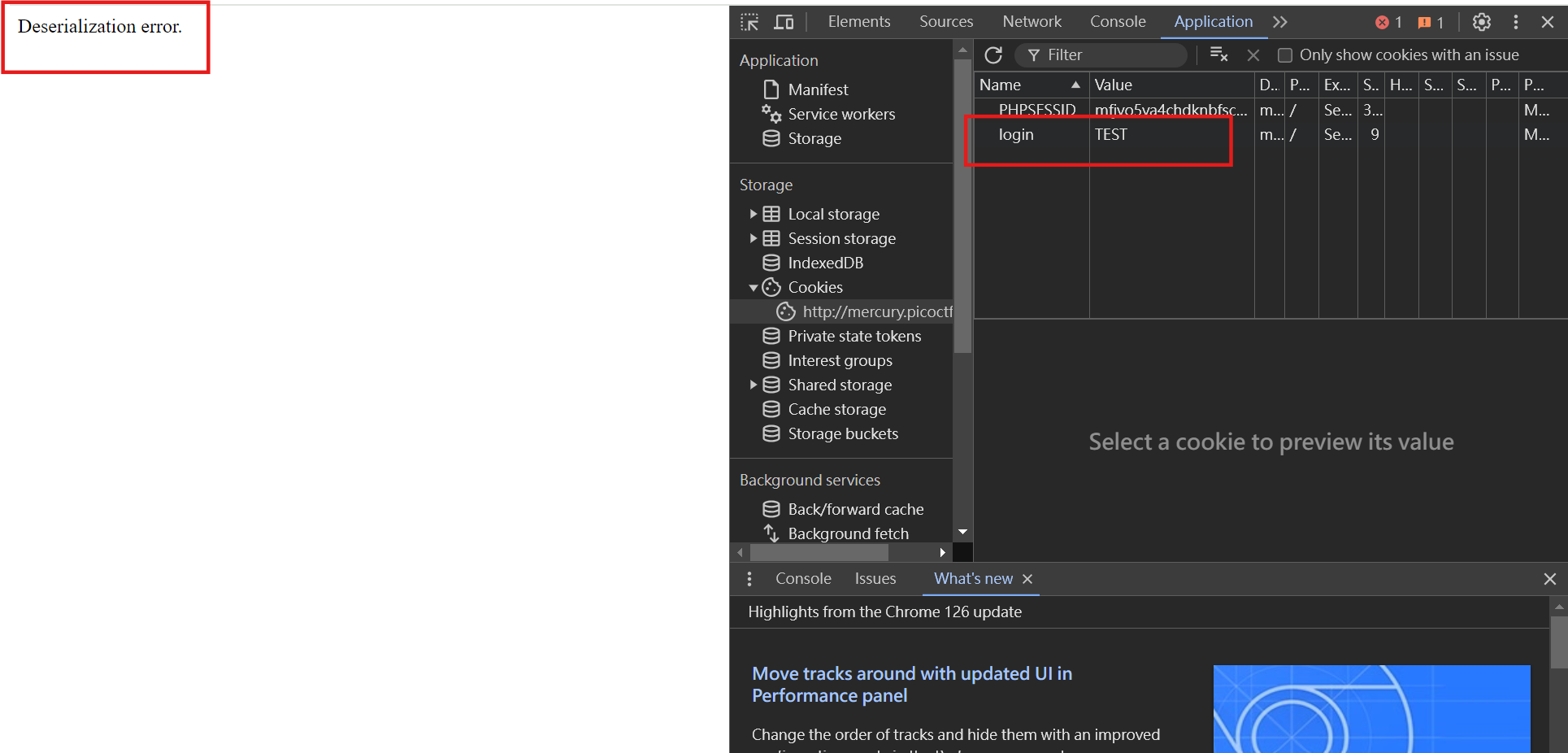Click the Storage icon under Application
Screen dimensions: 1568x753
771,138
